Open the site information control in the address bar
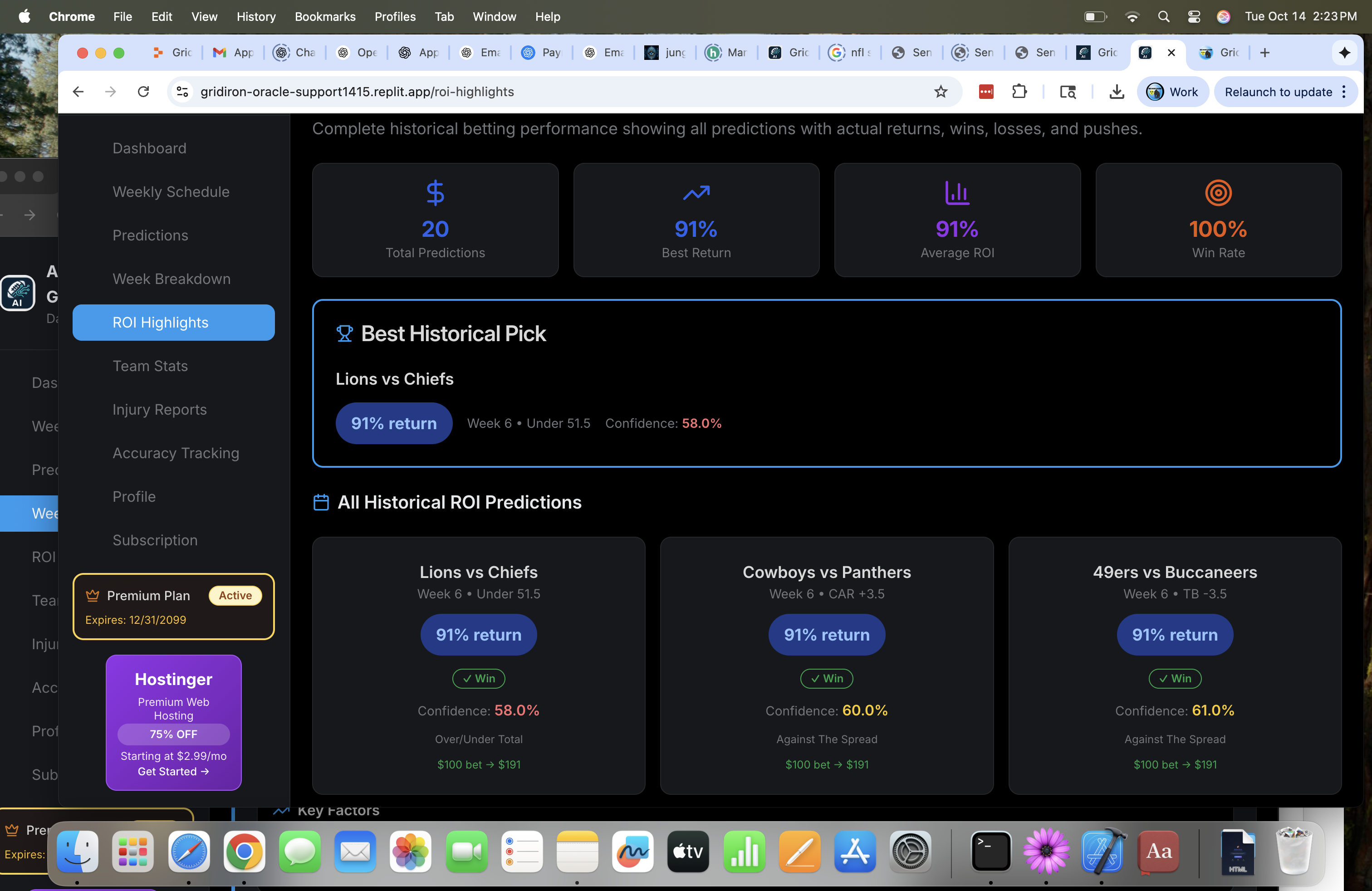Image resolution: width=1372 pixels, height=891 pixels. click(x=183, y=92)
